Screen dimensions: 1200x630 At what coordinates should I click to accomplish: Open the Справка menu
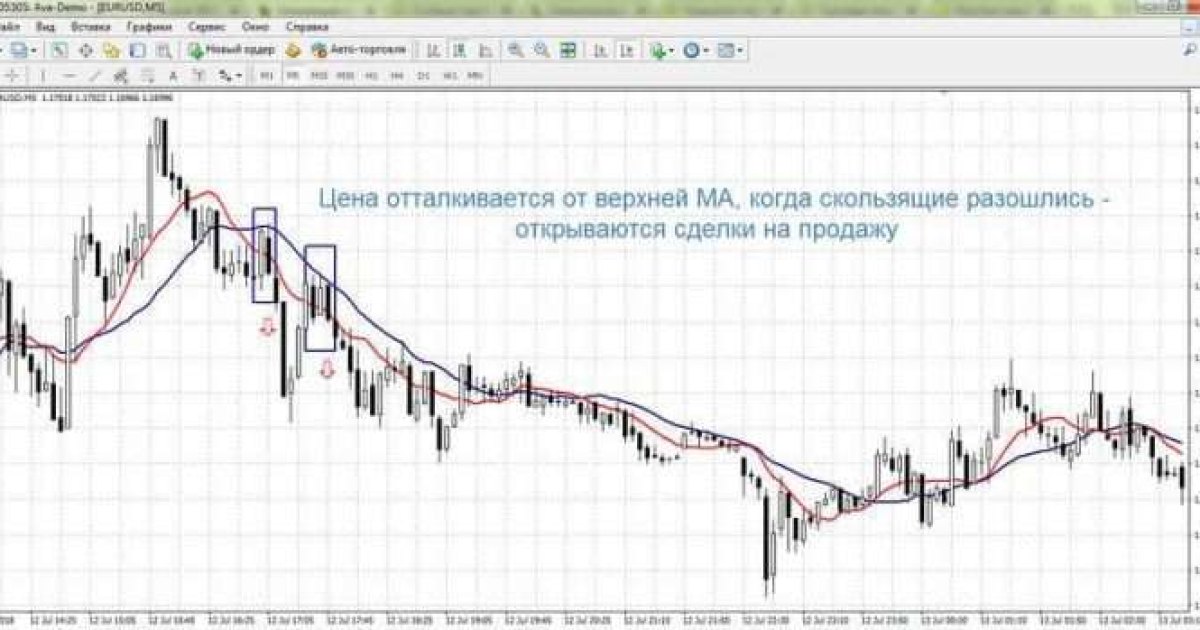(x=307, y=26)
